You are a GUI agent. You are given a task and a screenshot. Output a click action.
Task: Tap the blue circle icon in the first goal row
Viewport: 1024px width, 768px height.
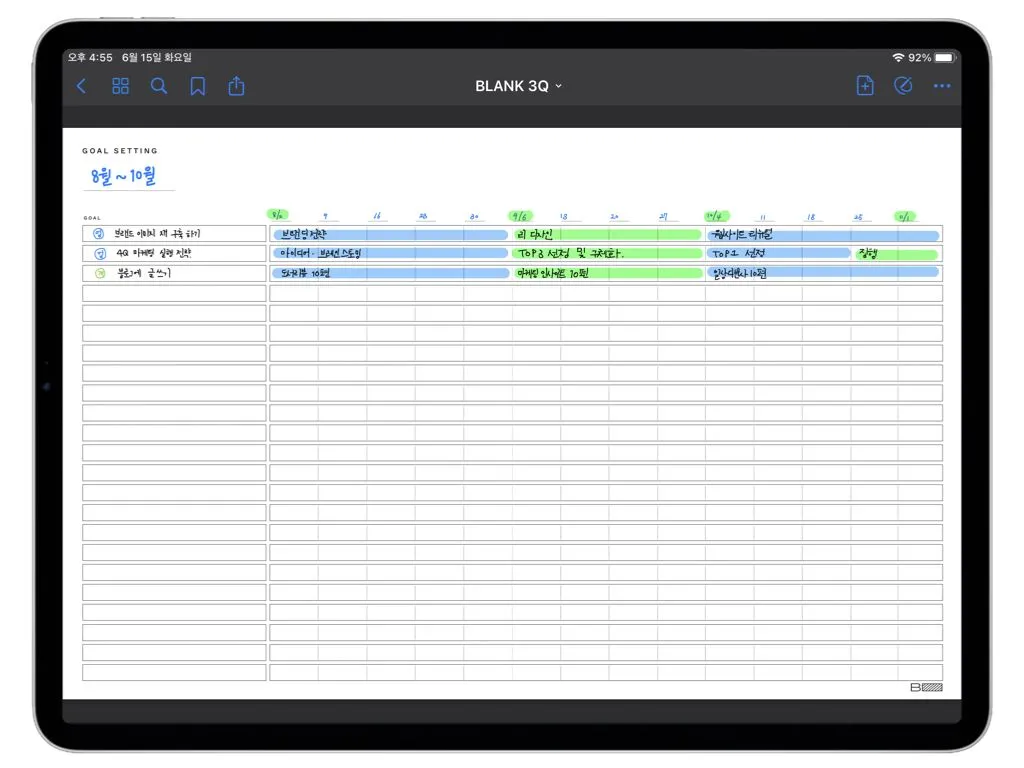coord(99,234)
